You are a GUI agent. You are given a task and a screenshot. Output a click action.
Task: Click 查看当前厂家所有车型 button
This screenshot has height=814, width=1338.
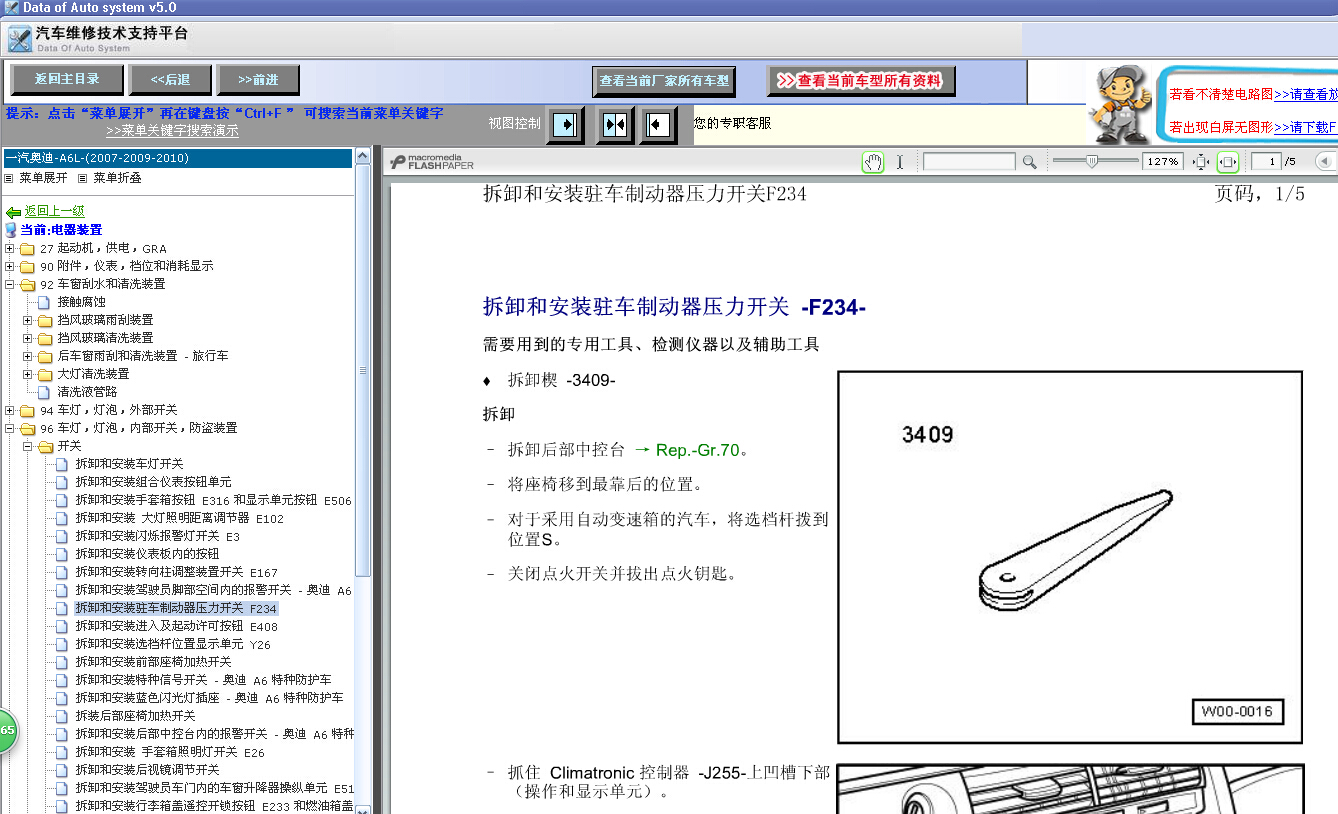pos(664,81)
